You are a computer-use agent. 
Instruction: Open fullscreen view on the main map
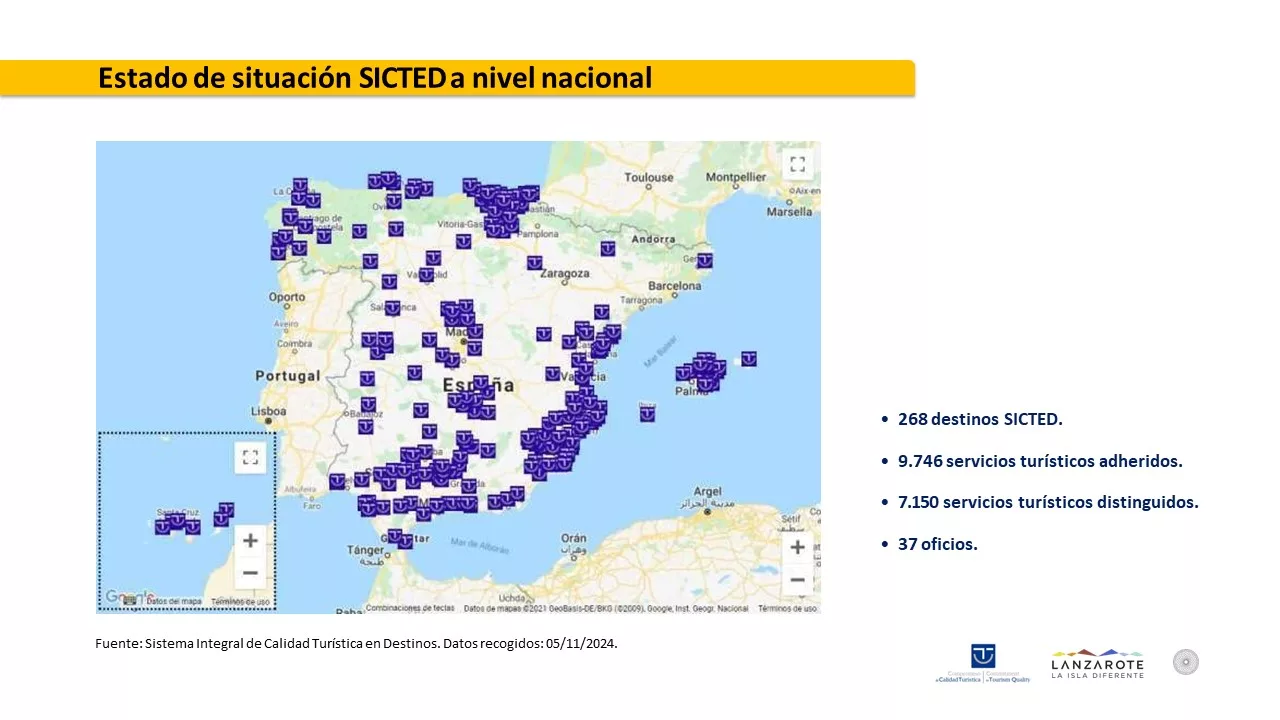[x=797, y=164]
